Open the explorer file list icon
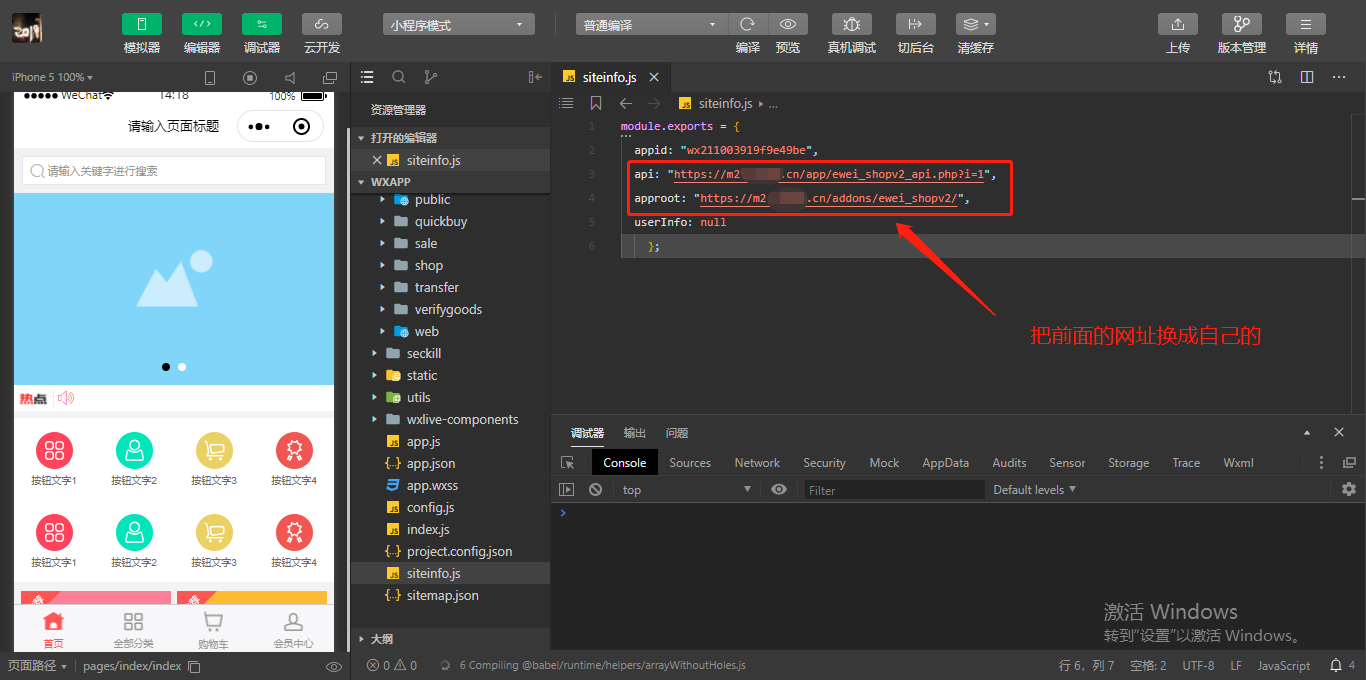Screen dimensions: 1366x680 [x=367, y=77]
